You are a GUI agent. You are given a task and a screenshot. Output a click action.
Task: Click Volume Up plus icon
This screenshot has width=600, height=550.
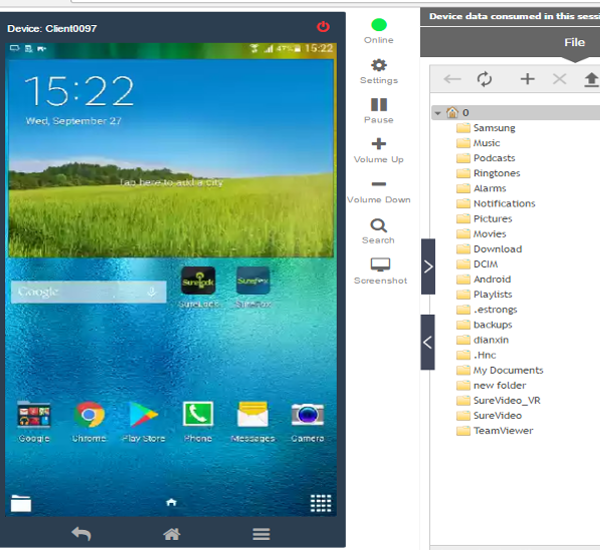[x=379, y=144]
